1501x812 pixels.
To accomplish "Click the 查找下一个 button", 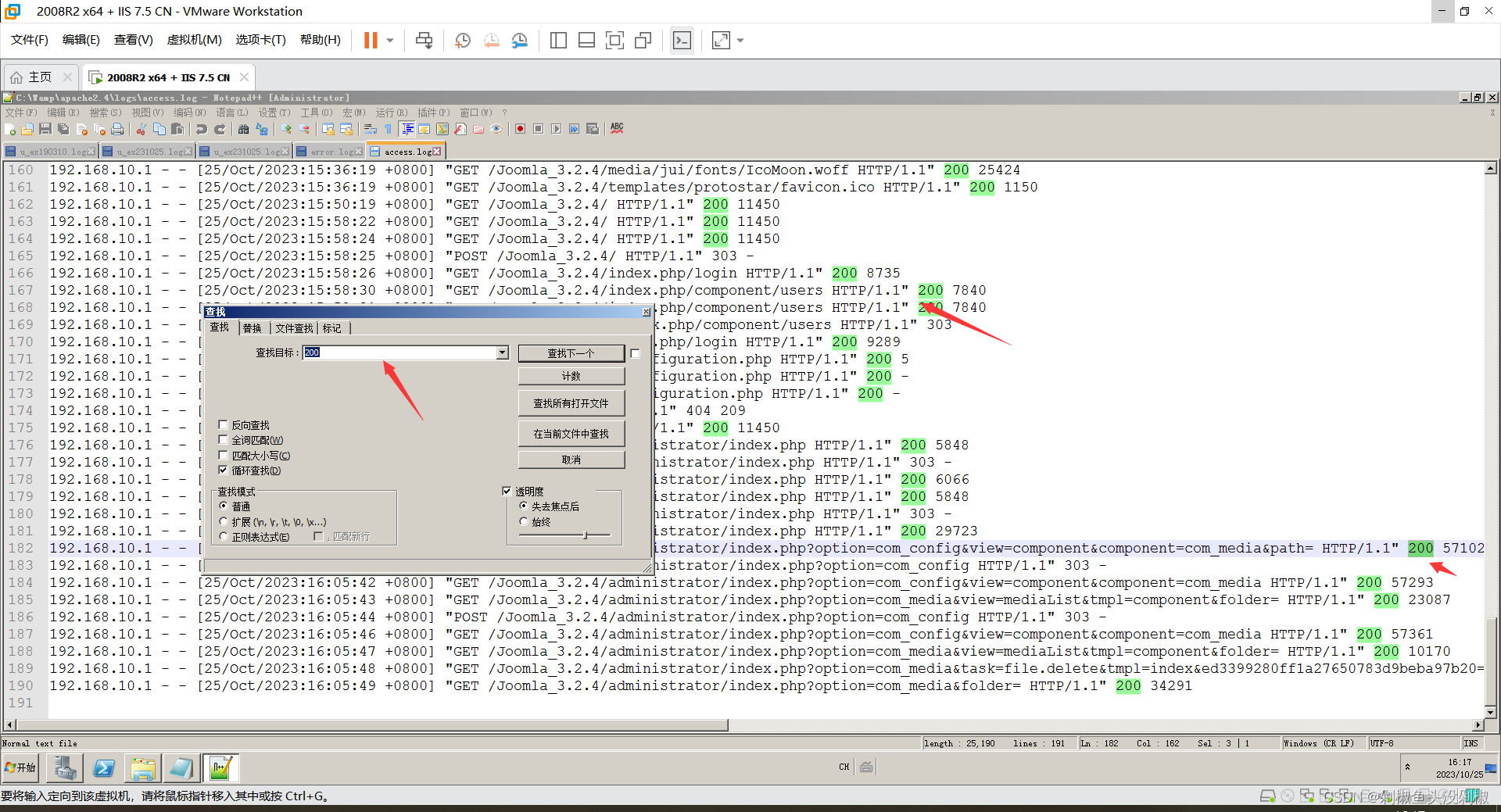I will (571, 353).
